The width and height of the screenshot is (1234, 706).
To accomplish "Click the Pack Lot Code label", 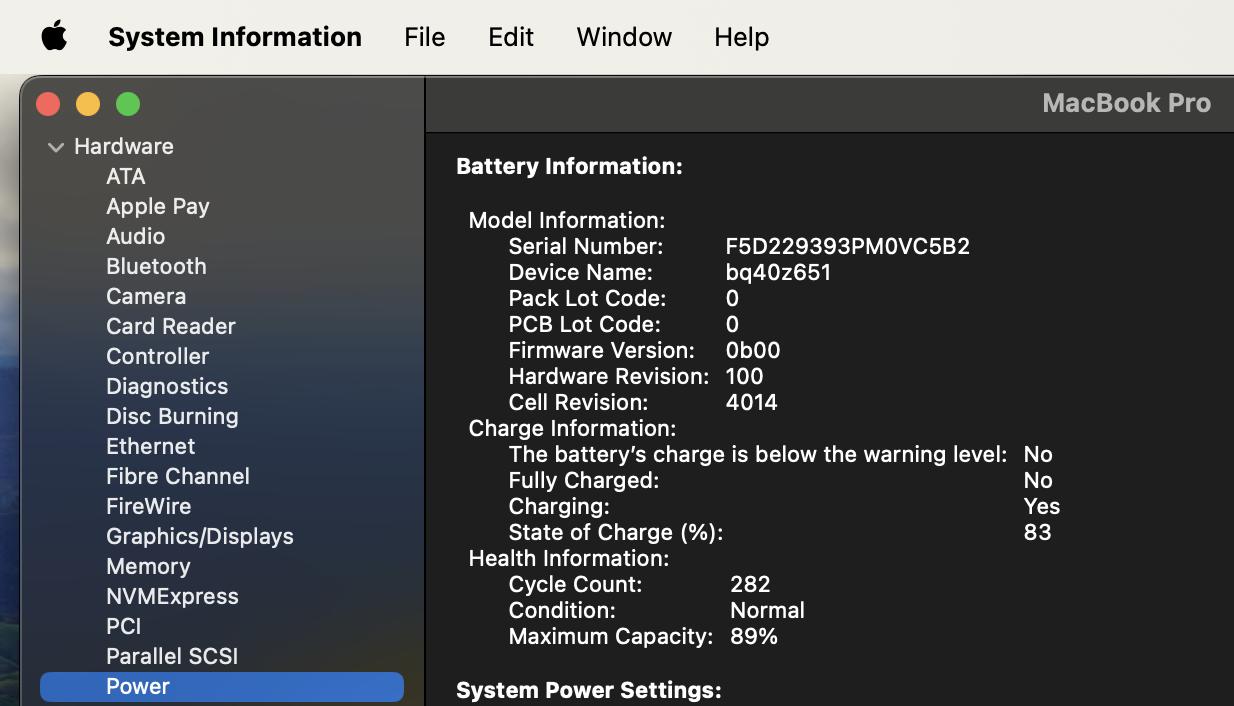I will [x=587, y=298].
